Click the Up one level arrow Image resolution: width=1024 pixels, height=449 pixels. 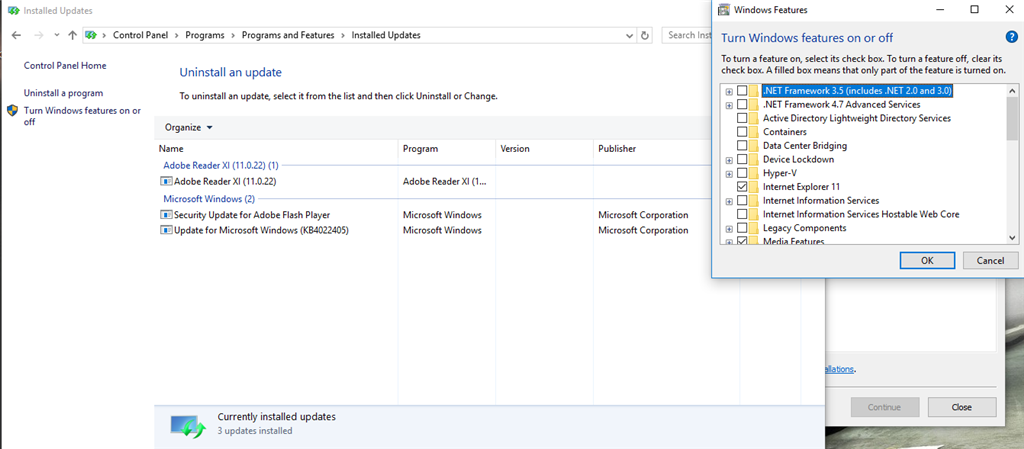pyautogui.click(x=72, y=35)
